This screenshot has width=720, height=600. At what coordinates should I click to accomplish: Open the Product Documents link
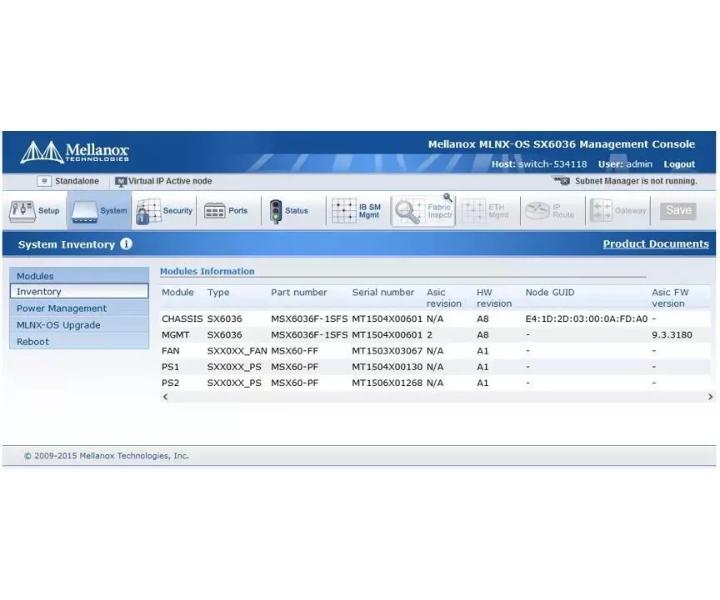tap(656, 244)
